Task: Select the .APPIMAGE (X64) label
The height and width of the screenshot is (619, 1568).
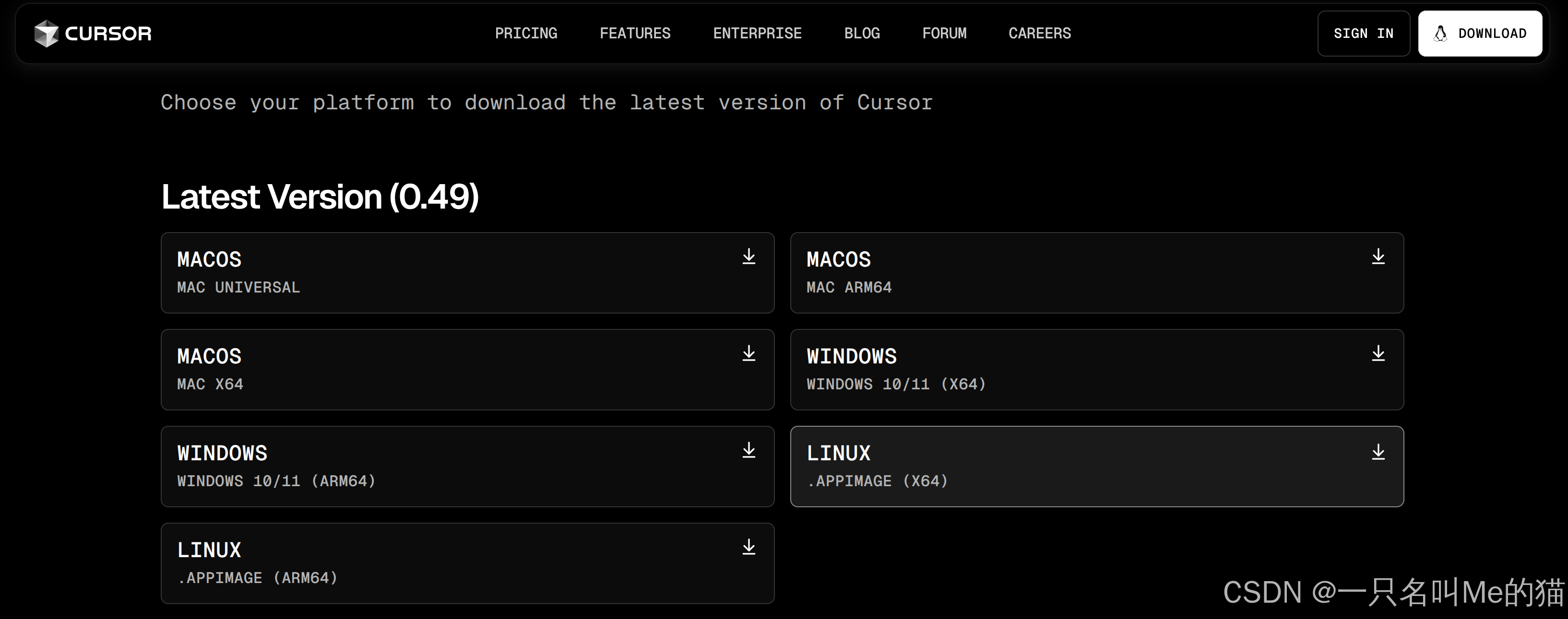Action: (877, 481)
